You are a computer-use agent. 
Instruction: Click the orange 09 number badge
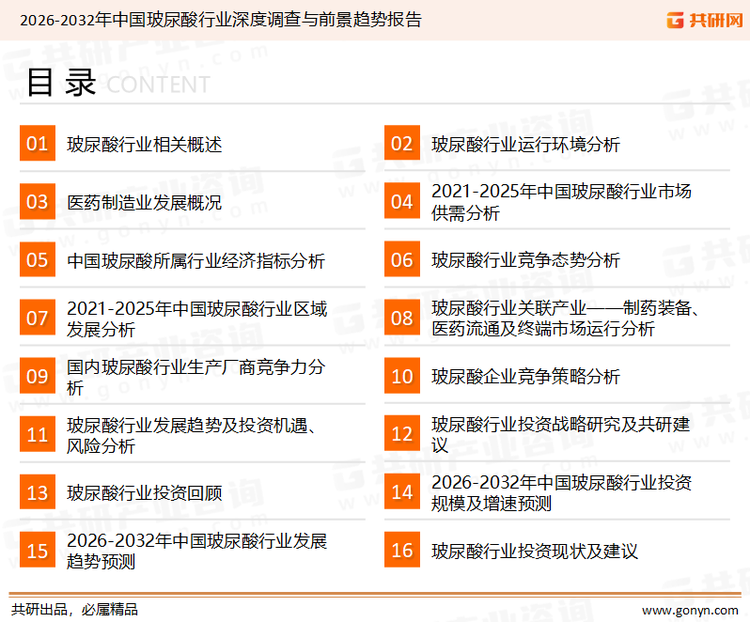coord(37,376)
